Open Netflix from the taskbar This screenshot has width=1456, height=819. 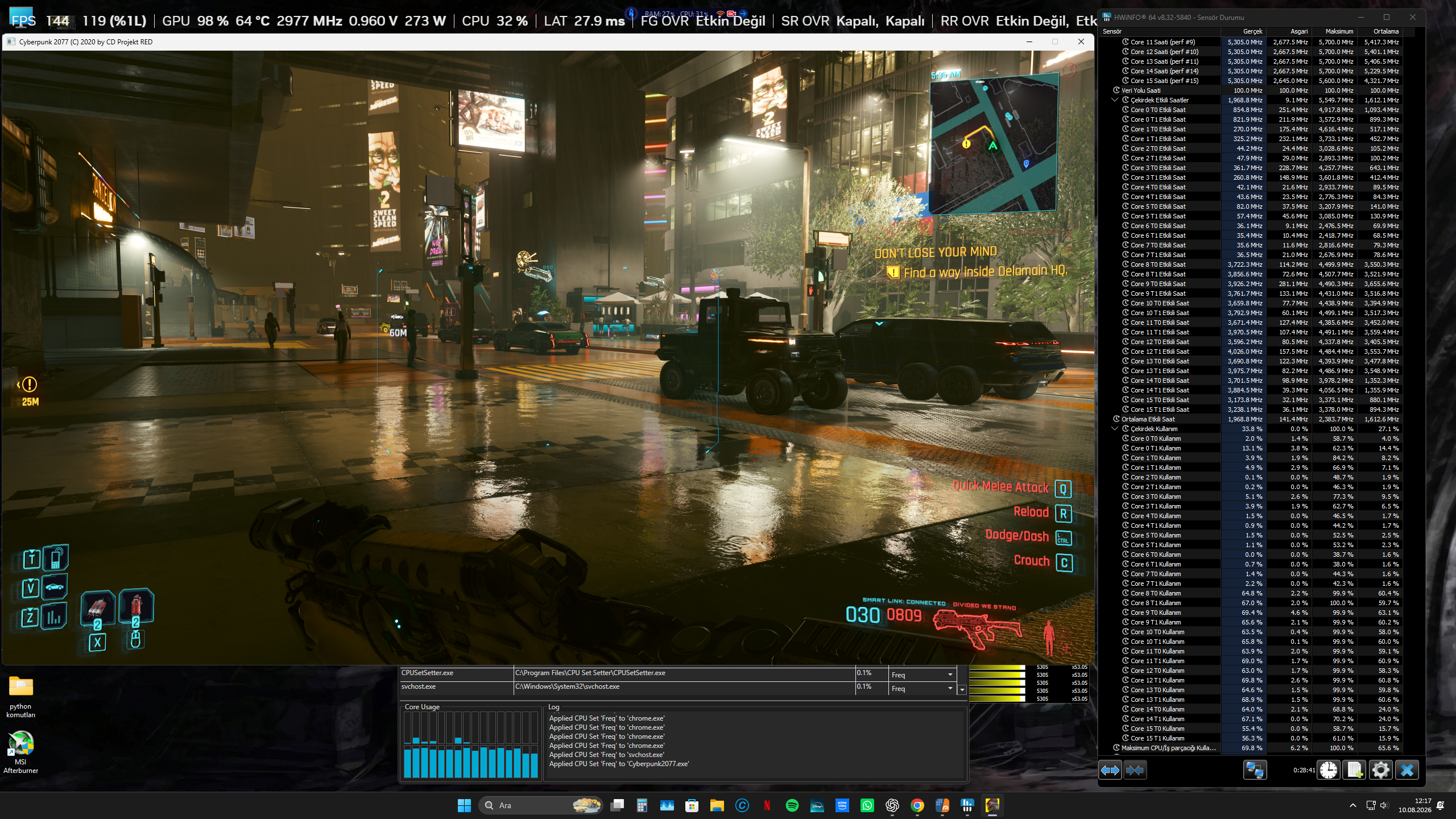click(767, 805)
